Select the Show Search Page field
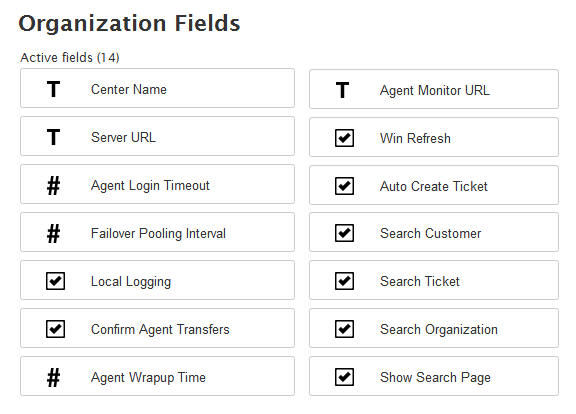 (434, 376)
